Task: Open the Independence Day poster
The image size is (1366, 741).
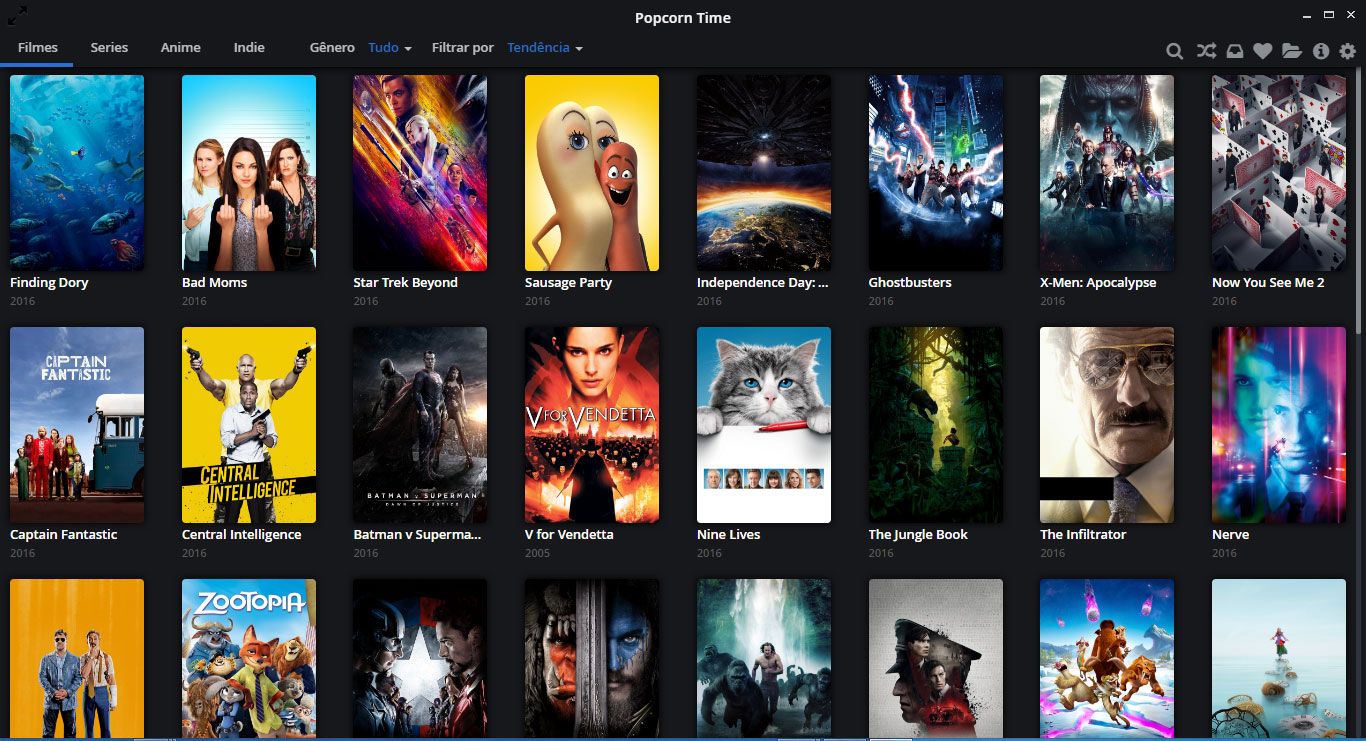Action: (764, 173)
